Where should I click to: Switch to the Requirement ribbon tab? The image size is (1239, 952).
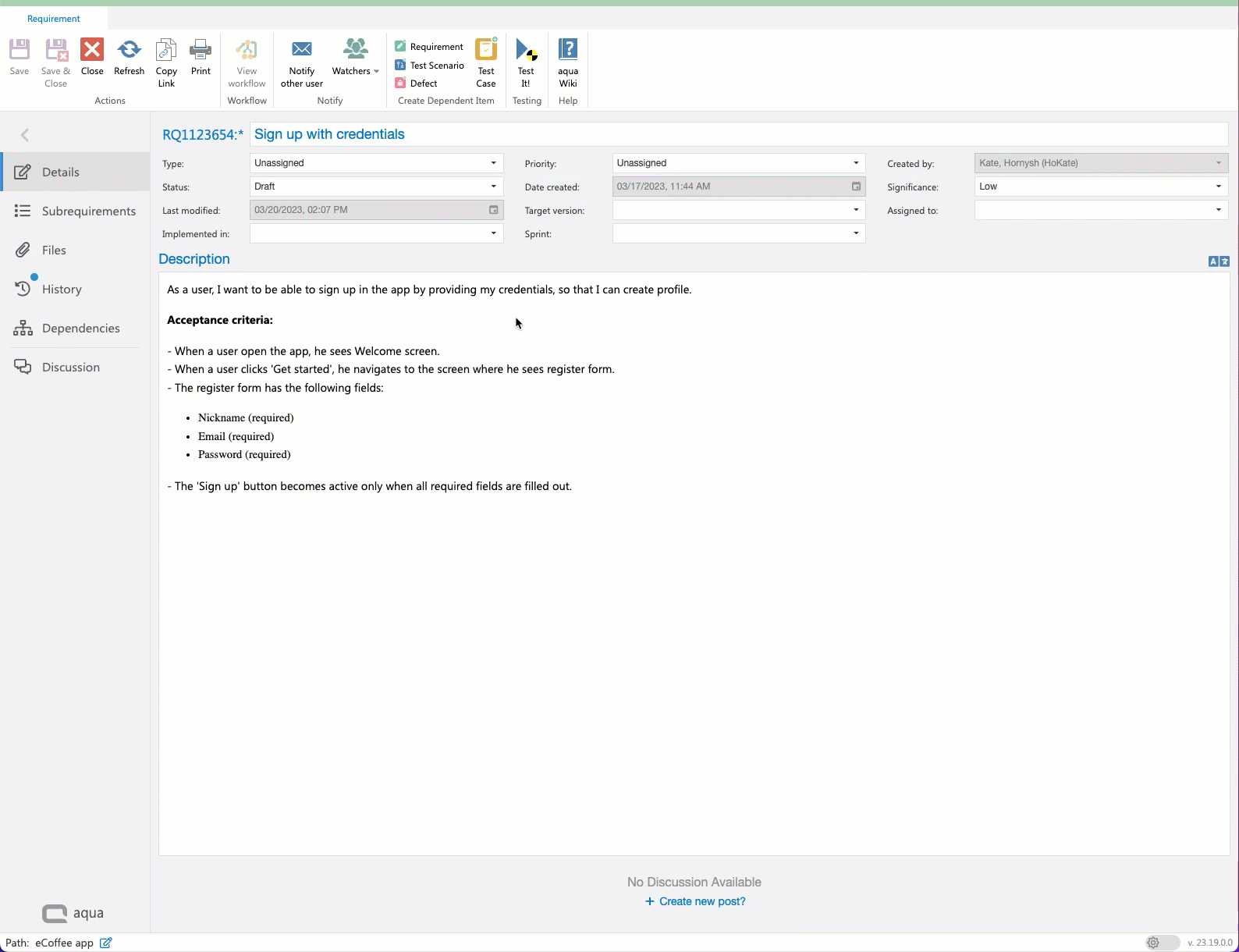coord(54,19)
